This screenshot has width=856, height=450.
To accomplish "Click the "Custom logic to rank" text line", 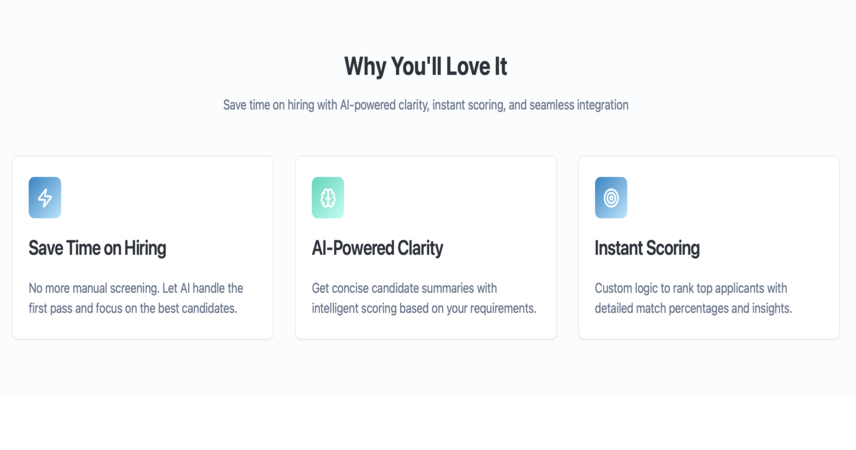I will [691, 288].
